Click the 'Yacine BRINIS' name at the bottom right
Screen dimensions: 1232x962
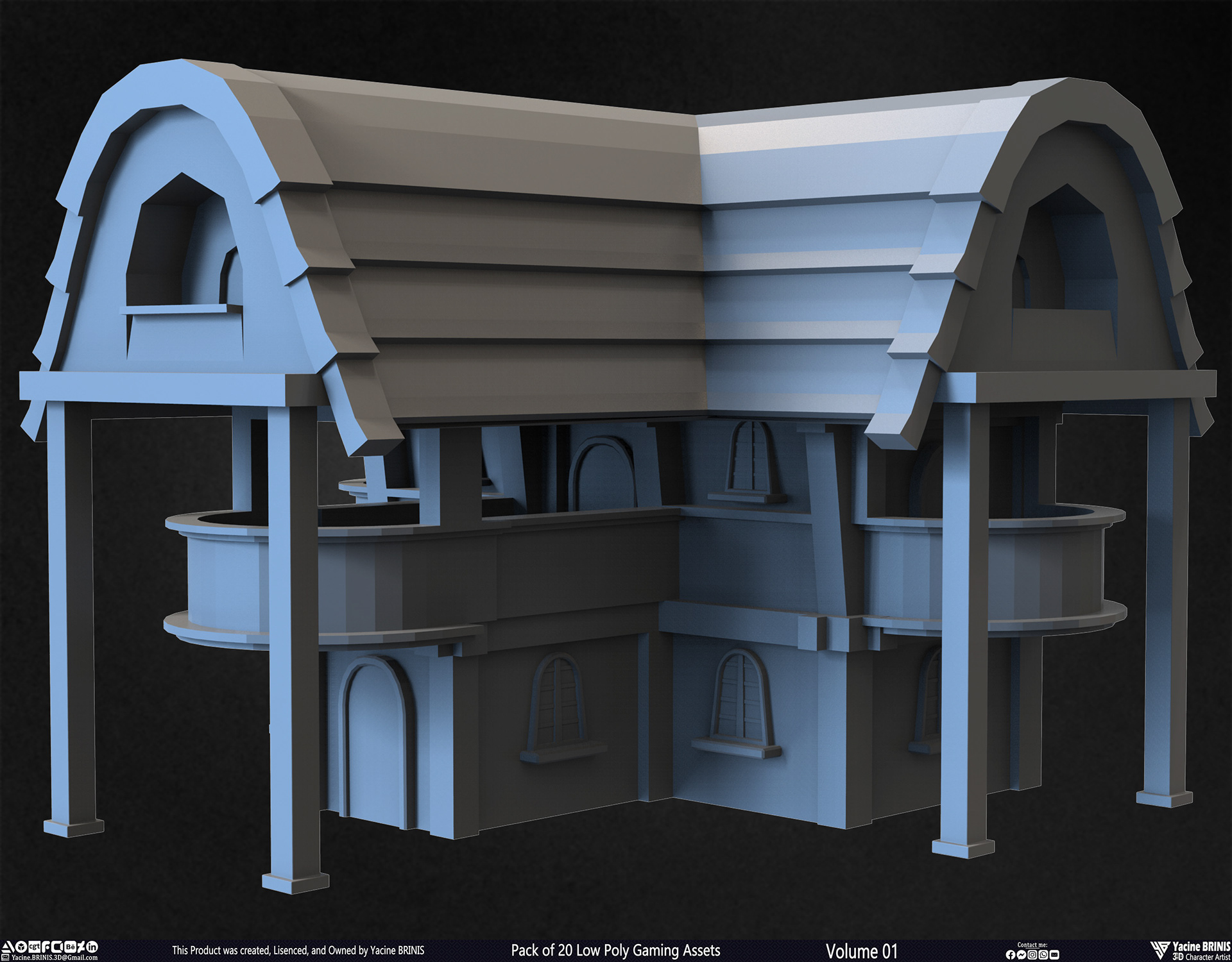tap(1201, 946)
